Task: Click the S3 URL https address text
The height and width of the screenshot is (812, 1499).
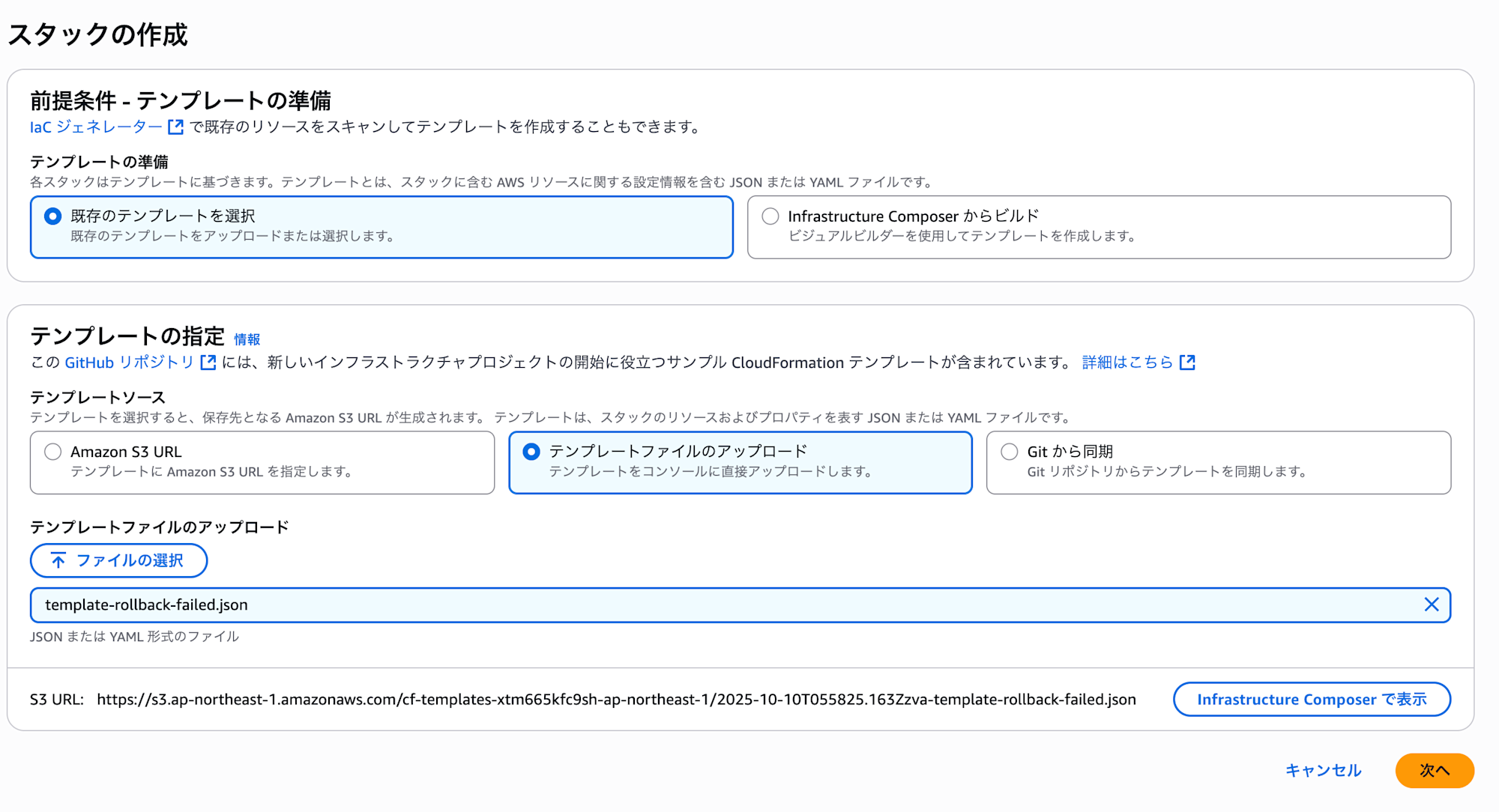Action: tap(616, 700)
